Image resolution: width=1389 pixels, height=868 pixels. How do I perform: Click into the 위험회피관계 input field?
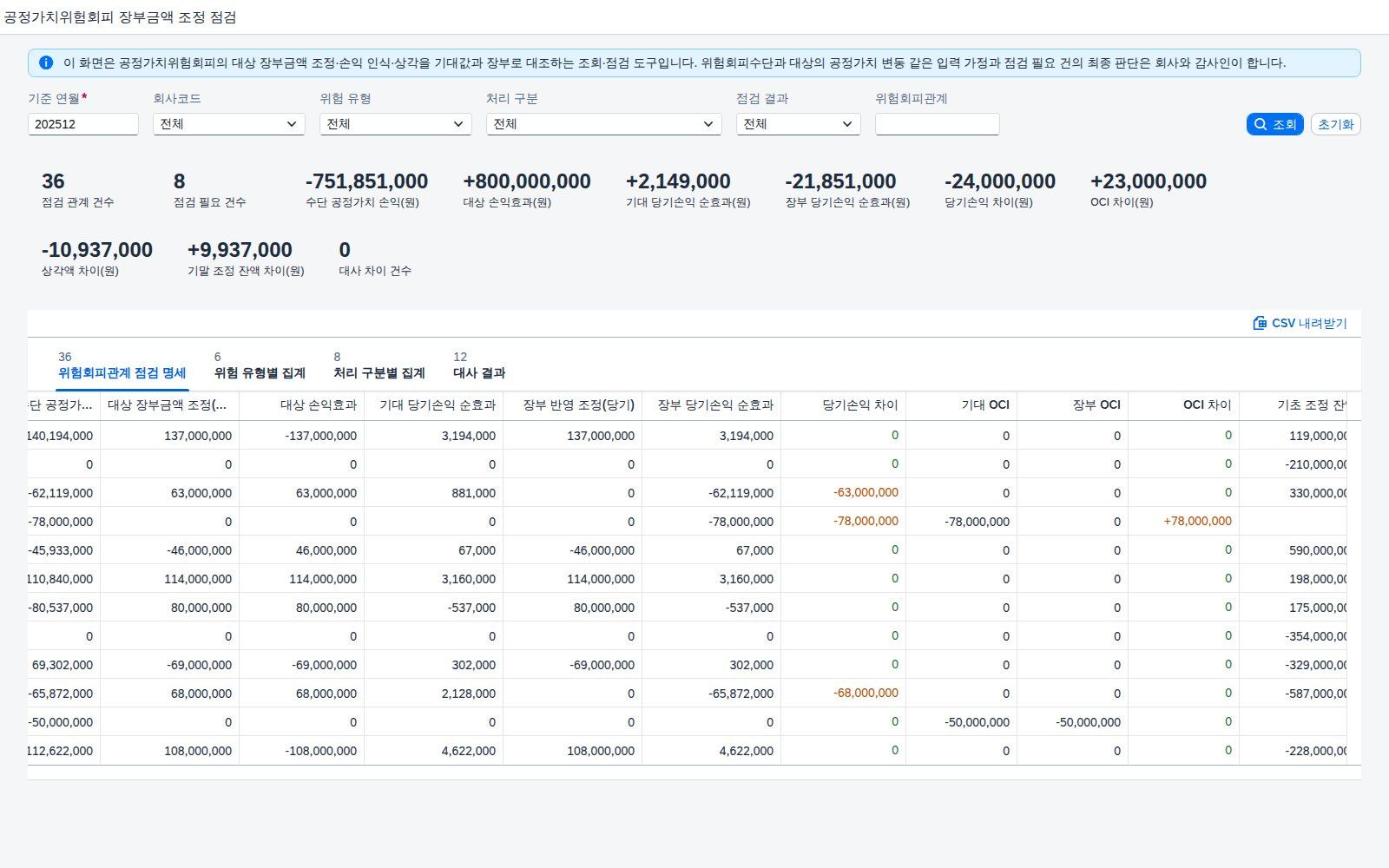(937, 124)
